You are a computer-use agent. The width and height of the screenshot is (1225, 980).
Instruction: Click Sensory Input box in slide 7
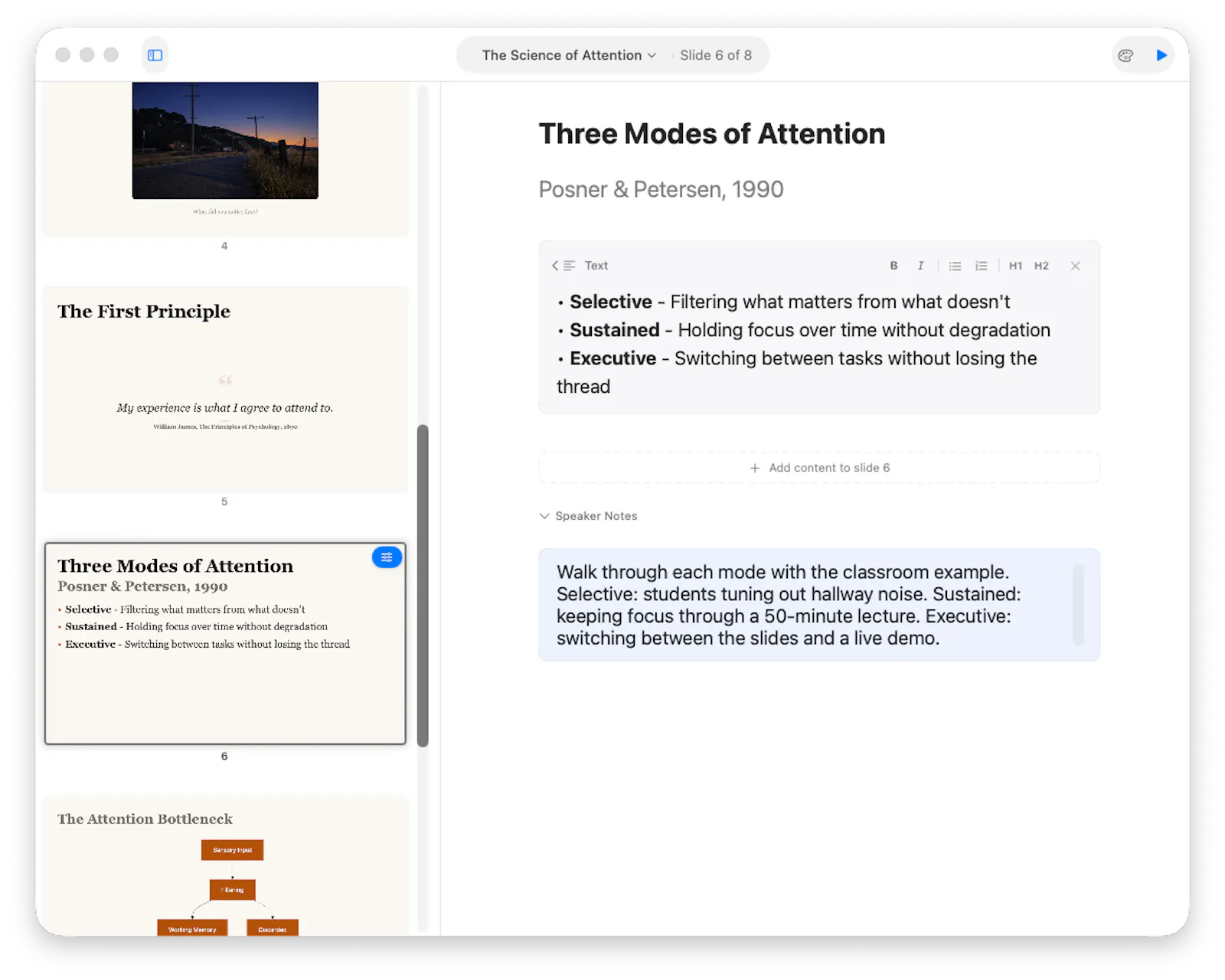(x=232, y=850)
